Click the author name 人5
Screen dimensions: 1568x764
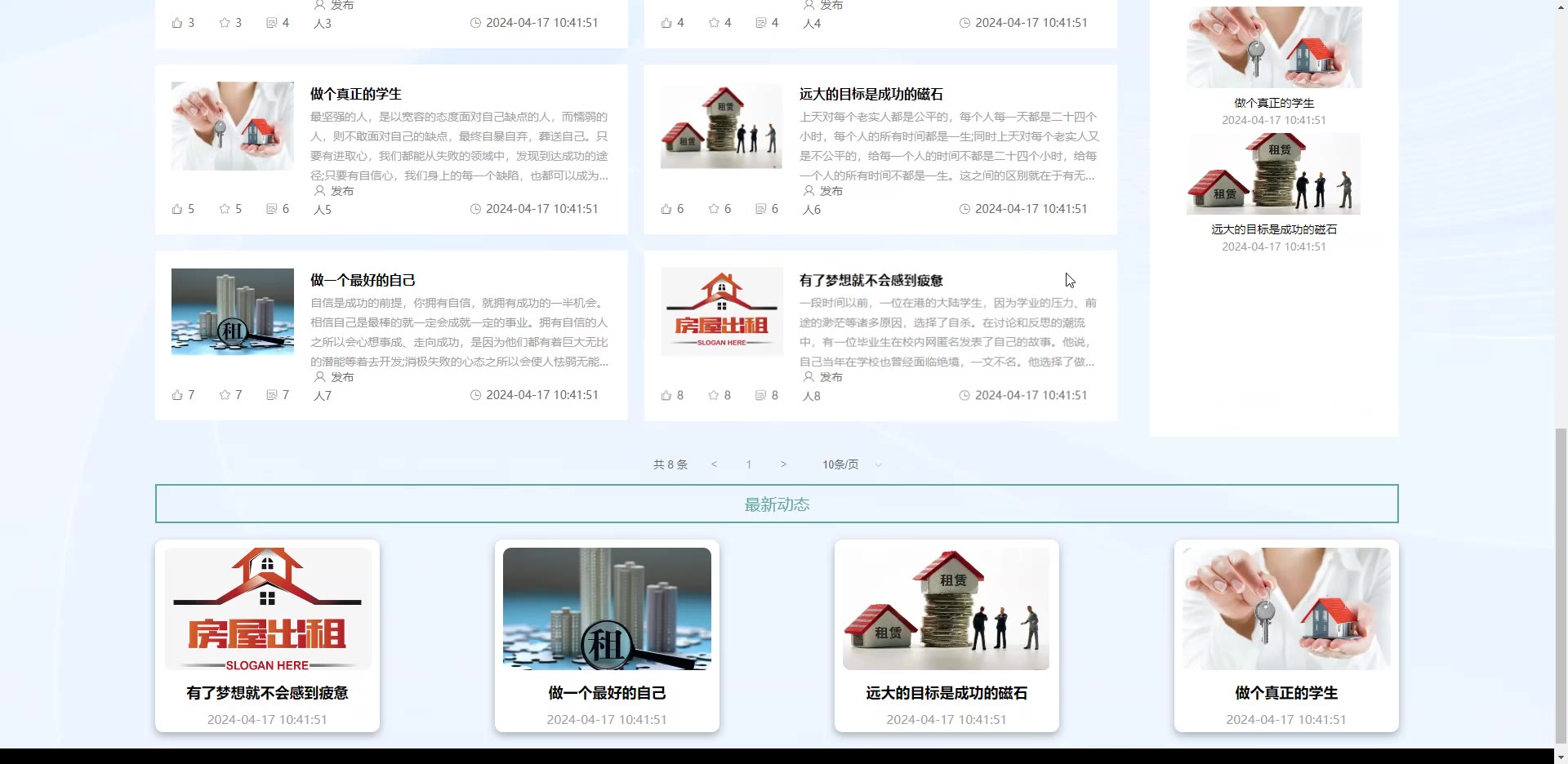coord(323,210)
